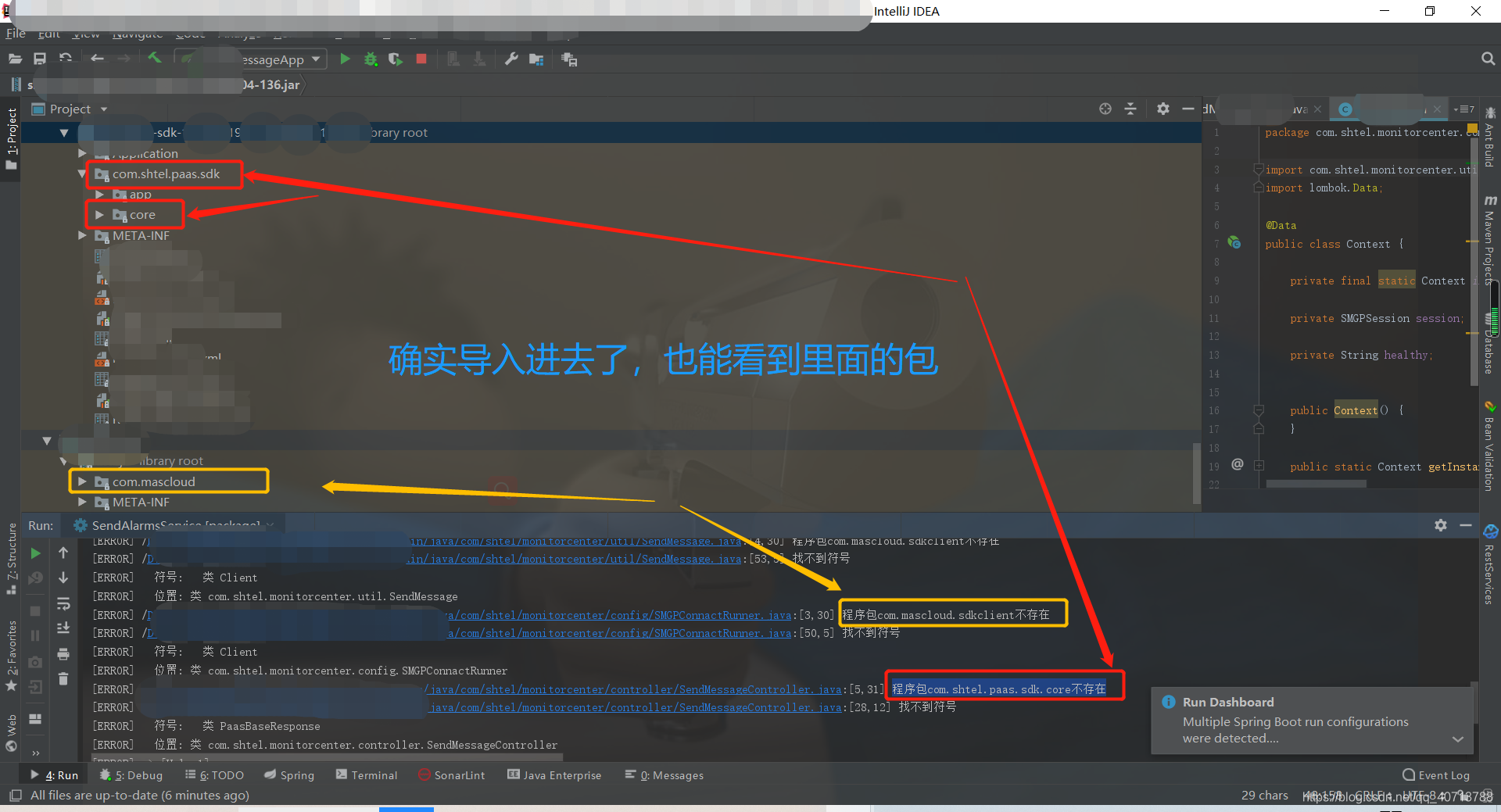The width and height of the screenshot is (1501, 812).
Task: Jump to next error with down arrow
Action: tap(63, 578)
